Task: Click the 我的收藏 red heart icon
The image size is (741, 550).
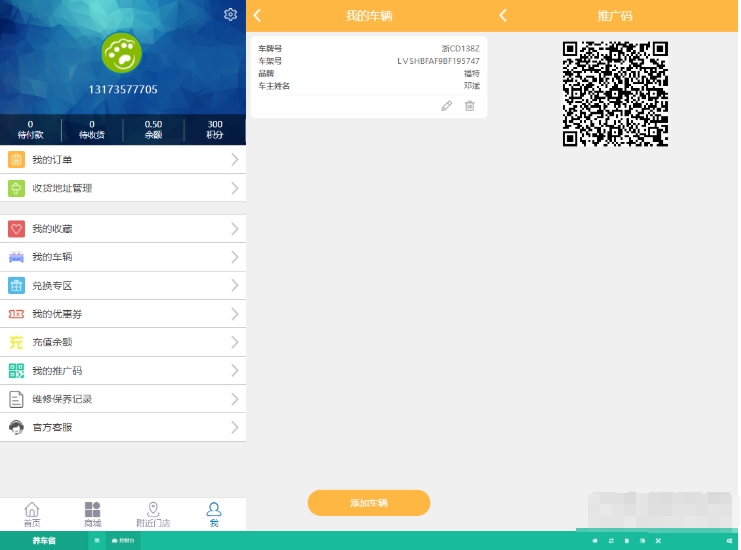Action: (x=16, y=229)
